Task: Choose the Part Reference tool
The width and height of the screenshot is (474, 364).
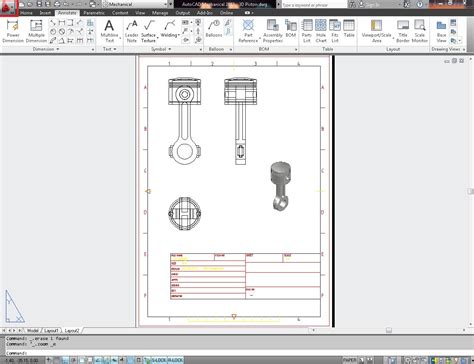Action: pos(248,31)
